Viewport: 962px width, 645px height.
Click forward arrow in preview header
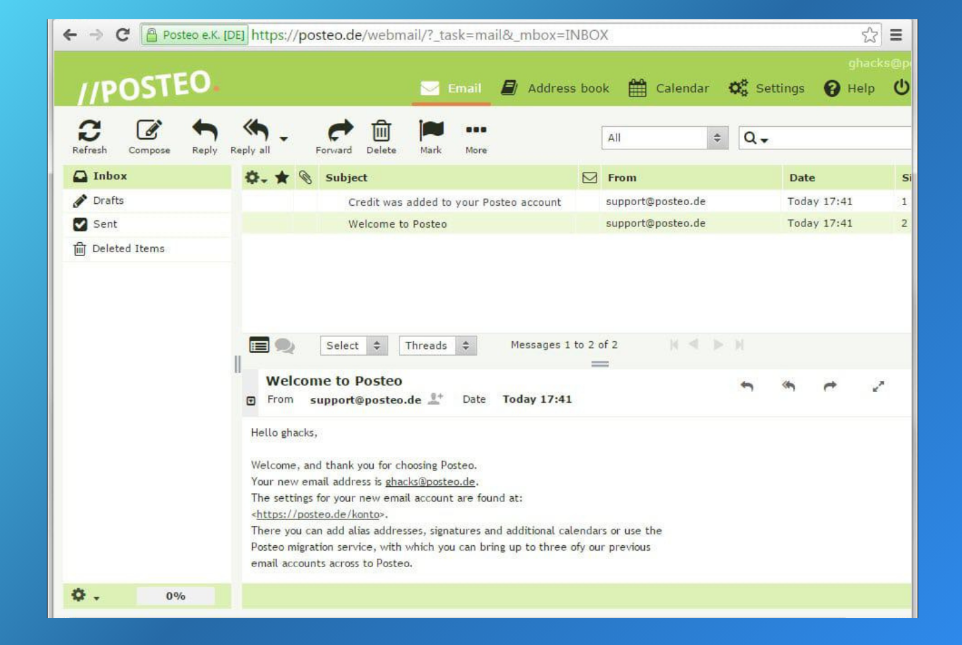(829, 386)
